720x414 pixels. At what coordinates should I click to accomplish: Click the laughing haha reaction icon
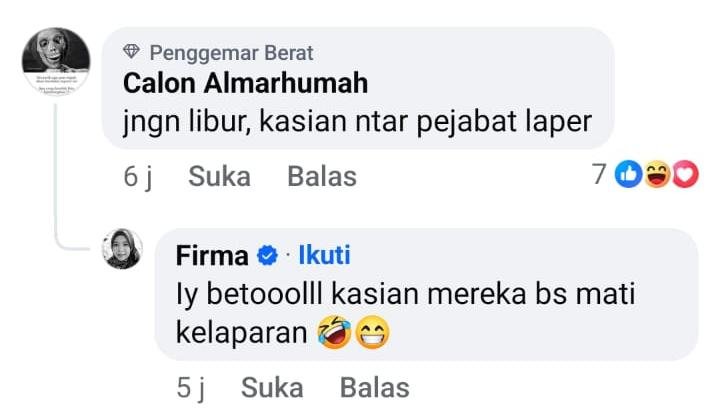click(657, 174)
